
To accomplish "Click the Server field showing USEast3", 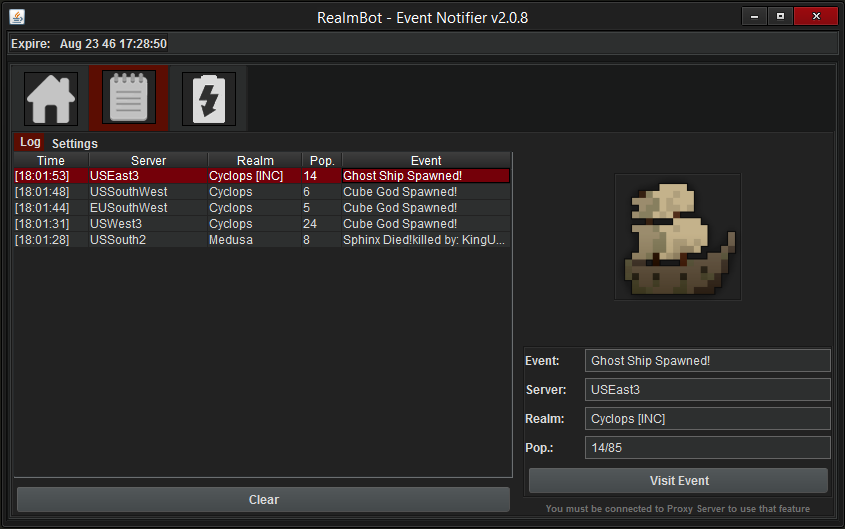I will 708,389.
